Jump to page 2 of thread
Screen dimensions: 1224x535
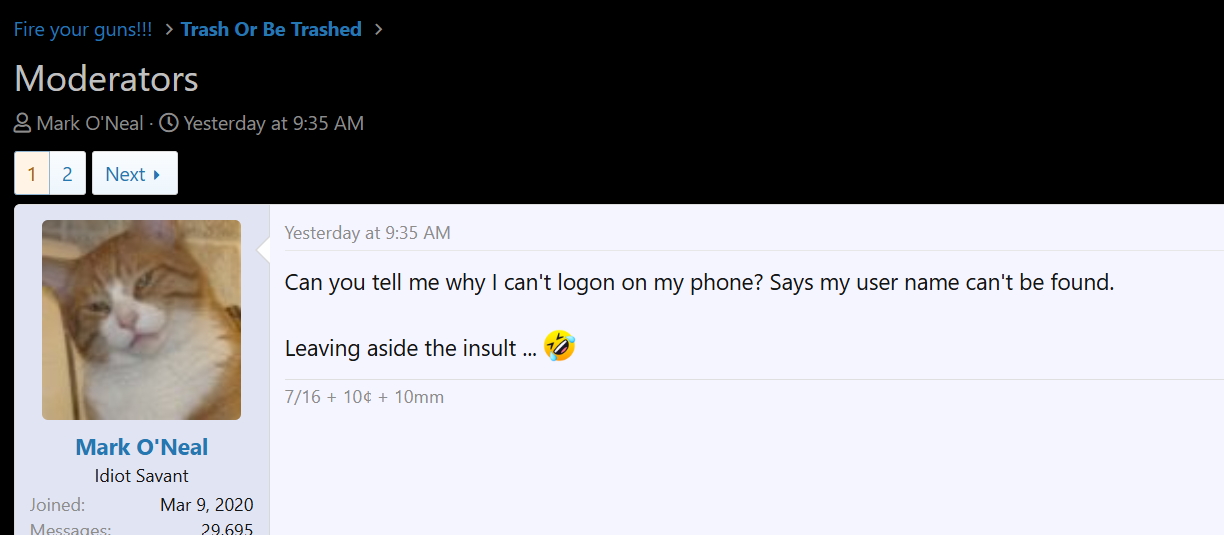[67, 174]
